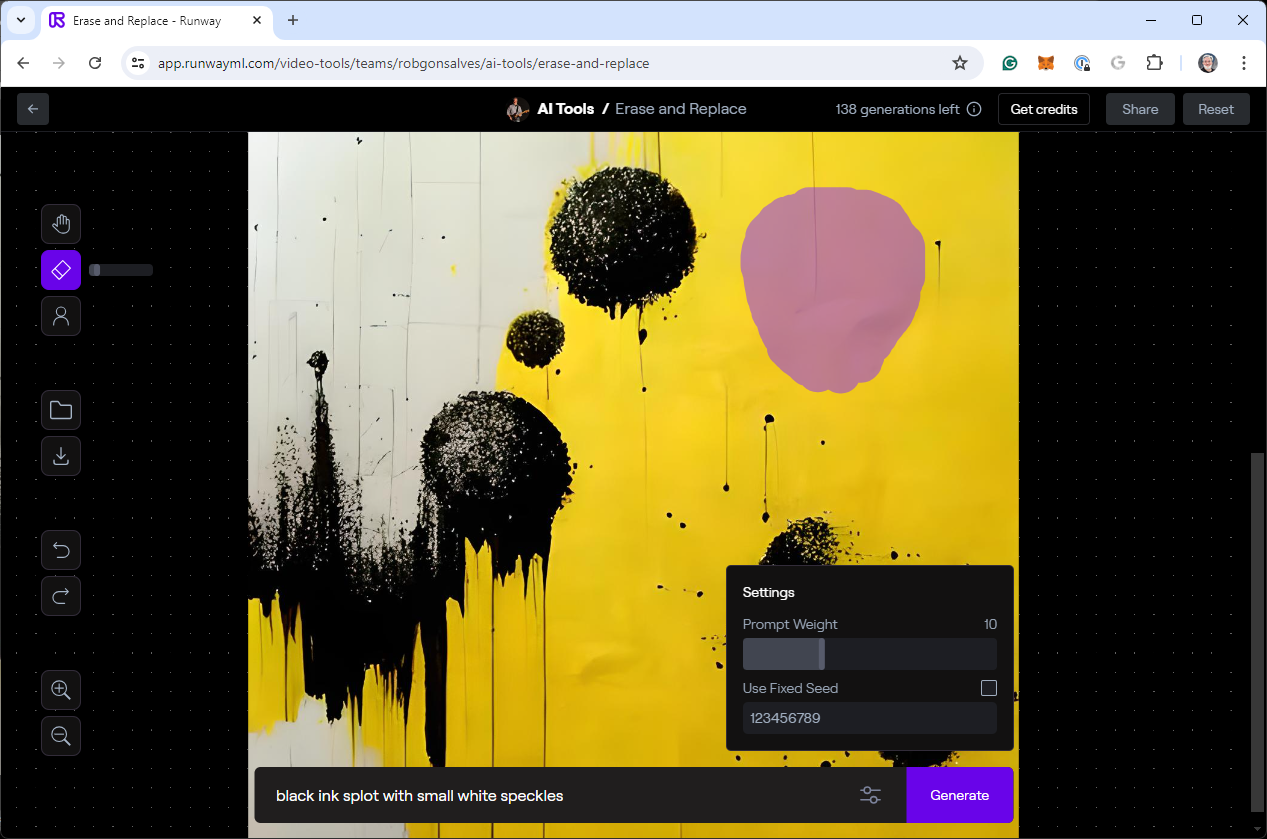Click the person subject selection tool
The width and height of the screenshot is (1267, 839).
click(61, 316)
